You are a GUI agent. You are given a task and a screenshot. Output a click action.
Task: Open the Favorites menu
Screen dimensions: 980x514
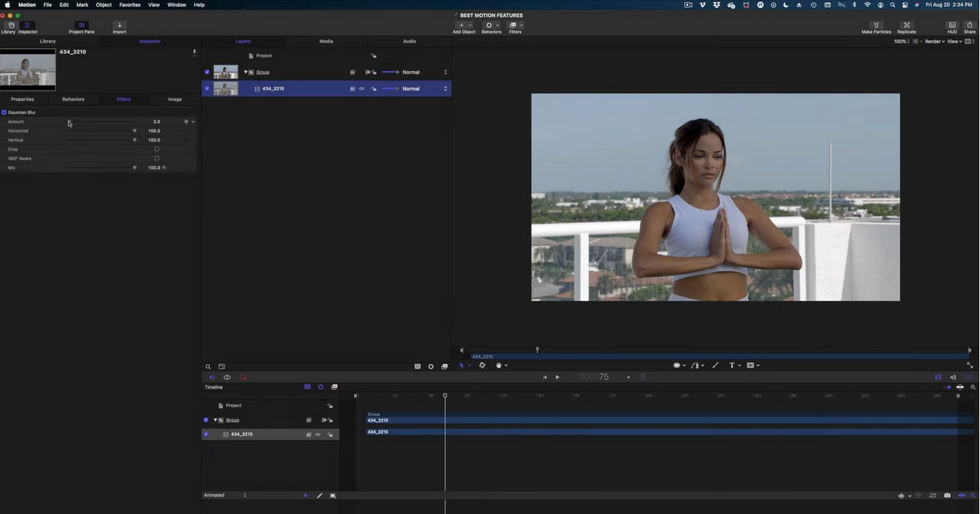[129, 4]
